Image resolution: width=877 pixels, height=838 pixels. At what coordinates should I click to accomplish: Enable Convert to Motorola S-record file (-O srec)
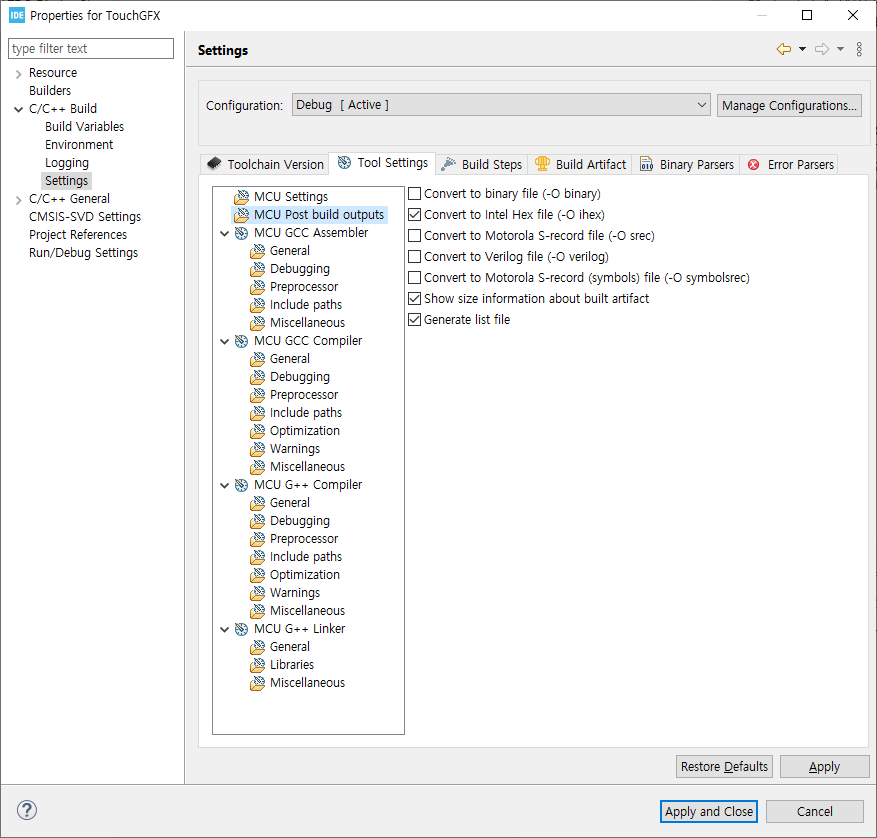point(414,236)
